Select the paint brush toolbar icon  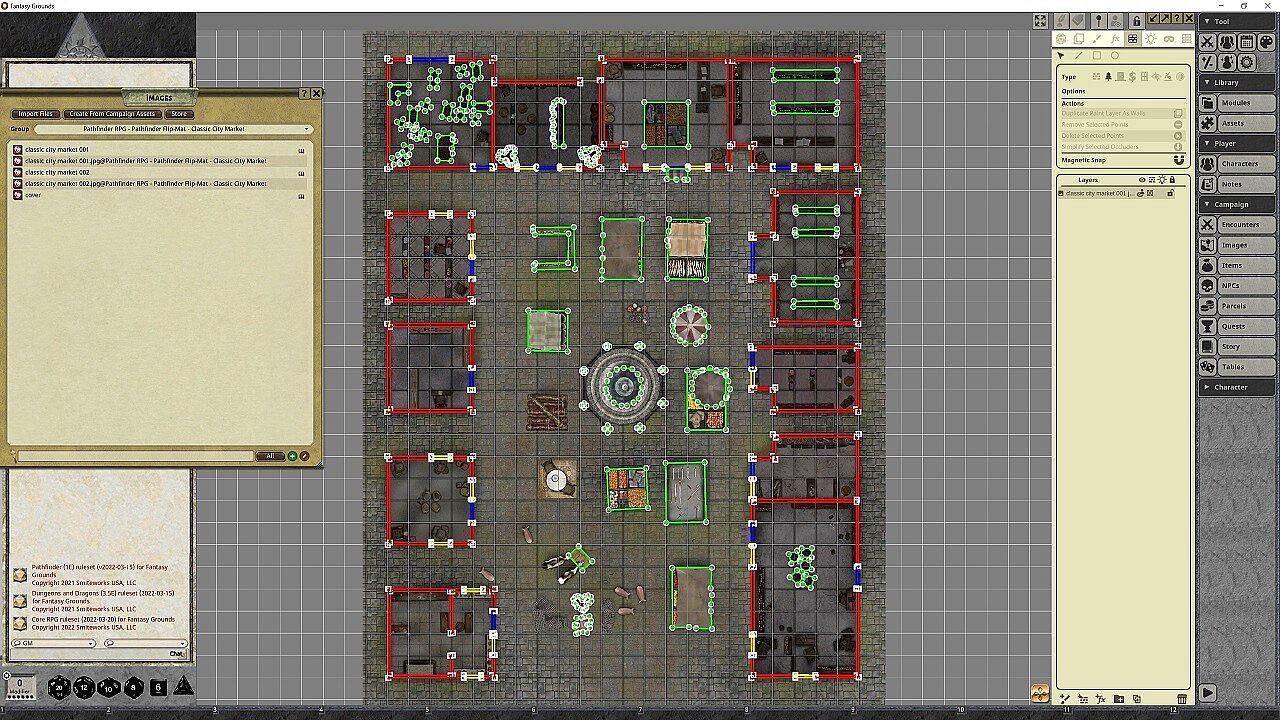click(x=1097, y=39)
